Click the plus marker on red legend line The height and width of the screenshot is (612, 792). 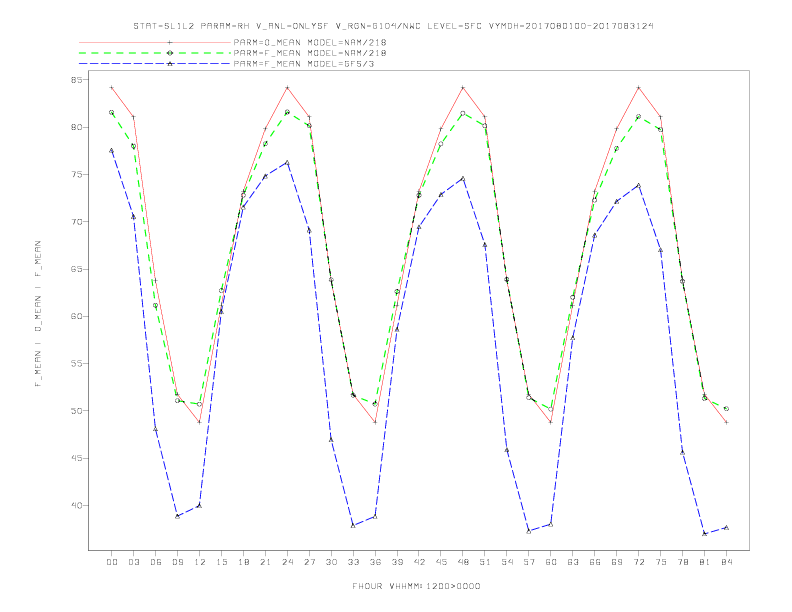click(x=170, y=42)
